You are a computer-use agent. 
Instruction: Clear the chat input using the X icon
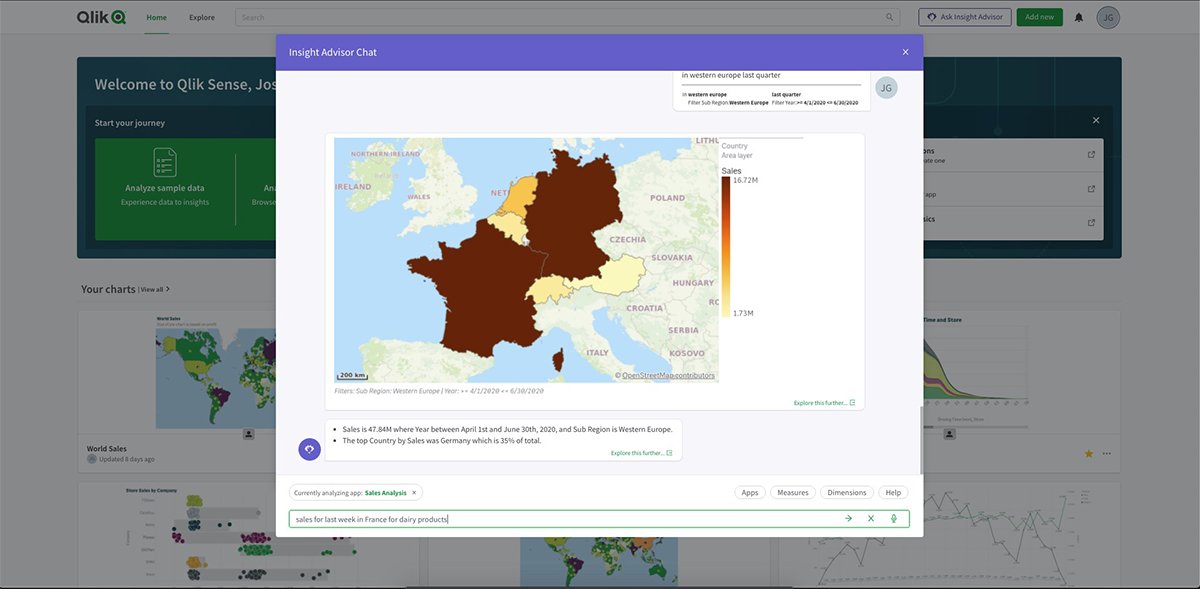tap(869, 518)
